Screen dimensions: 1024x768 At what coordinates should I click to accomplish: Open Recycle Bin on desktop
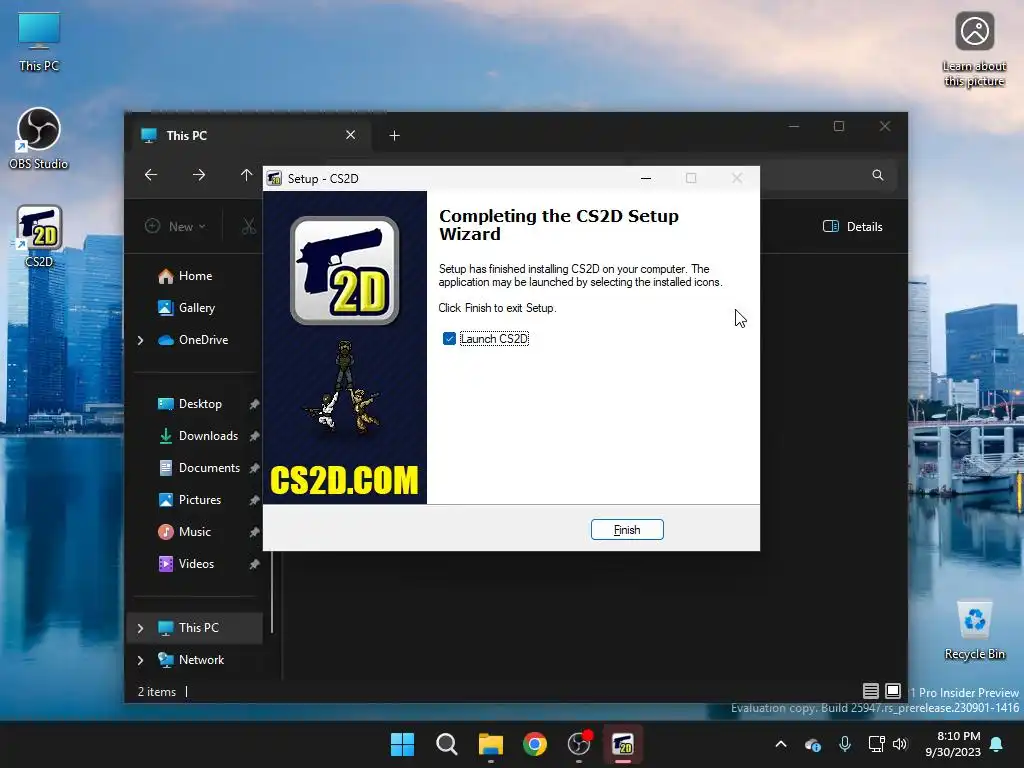(x=974, y=630)
